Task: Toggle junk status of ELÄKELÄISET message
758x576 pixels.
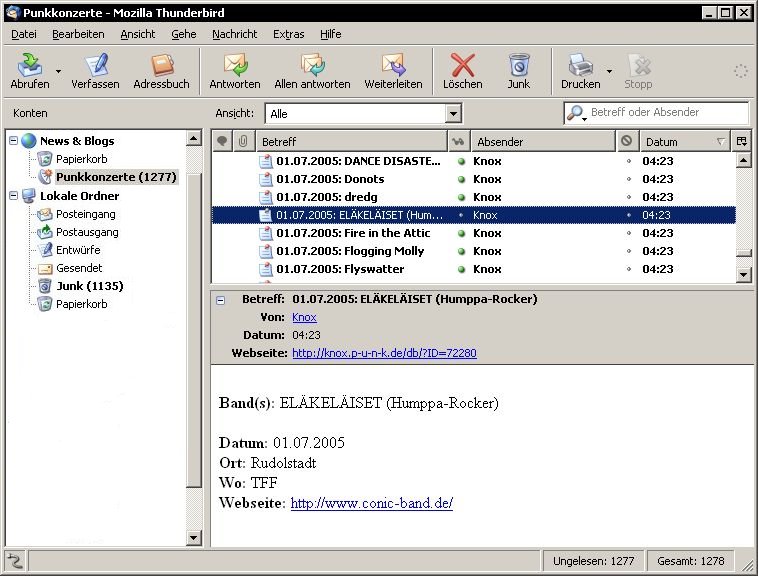Action: (628, 215)
